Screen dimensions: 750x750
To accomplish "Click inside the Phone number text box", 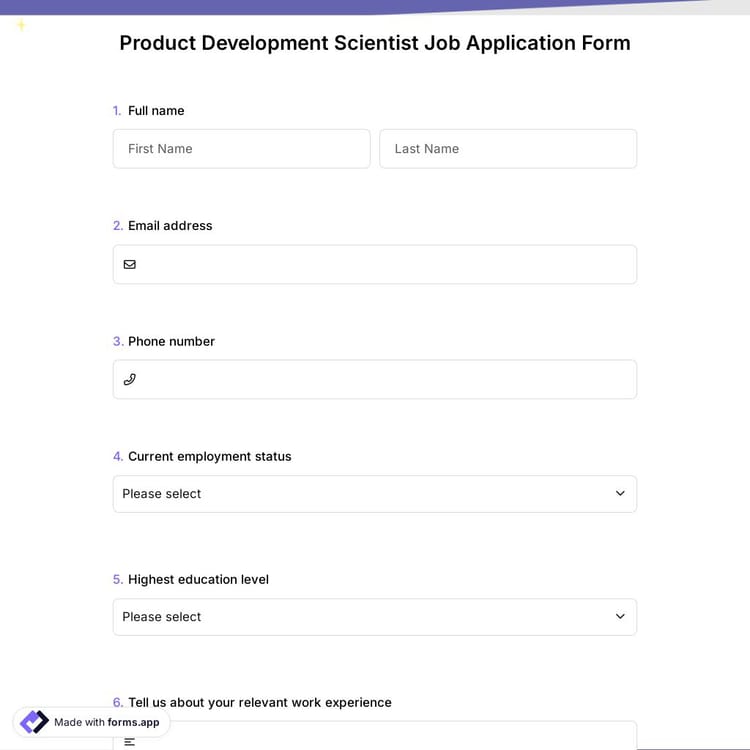I will coord(385,380).
